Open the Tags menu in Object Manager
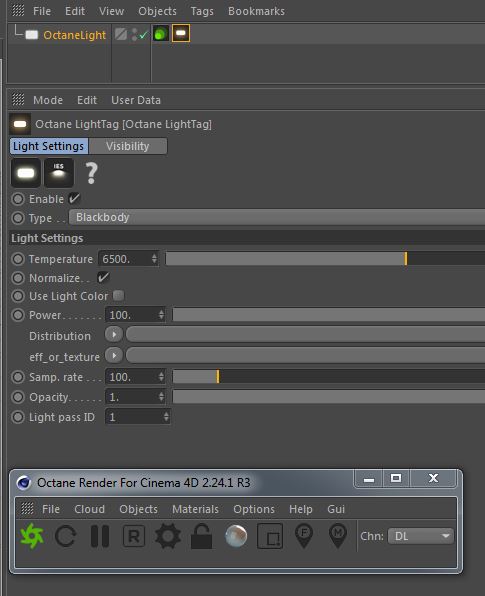Screen dimensions: 485x596 tap(202, 11)
